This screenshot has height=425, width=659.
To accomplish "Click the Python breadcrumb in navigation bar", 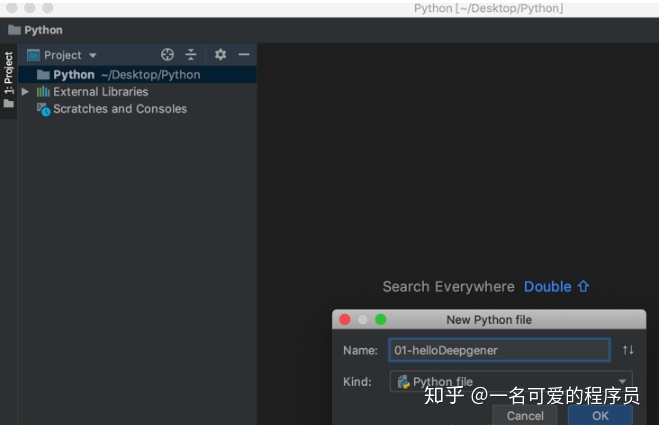I will [x=43, y=30].
